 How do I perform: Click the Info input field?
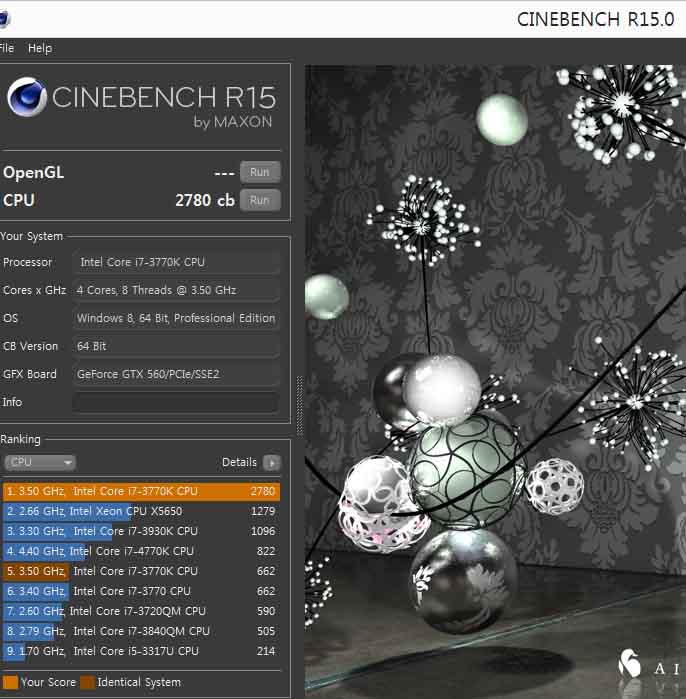(176, 402)
